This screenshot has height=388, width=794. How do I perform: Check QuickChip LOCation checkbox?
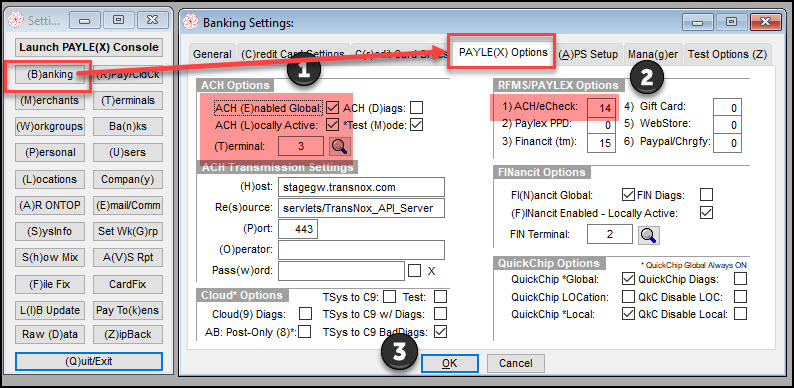(x=628, y=296)
